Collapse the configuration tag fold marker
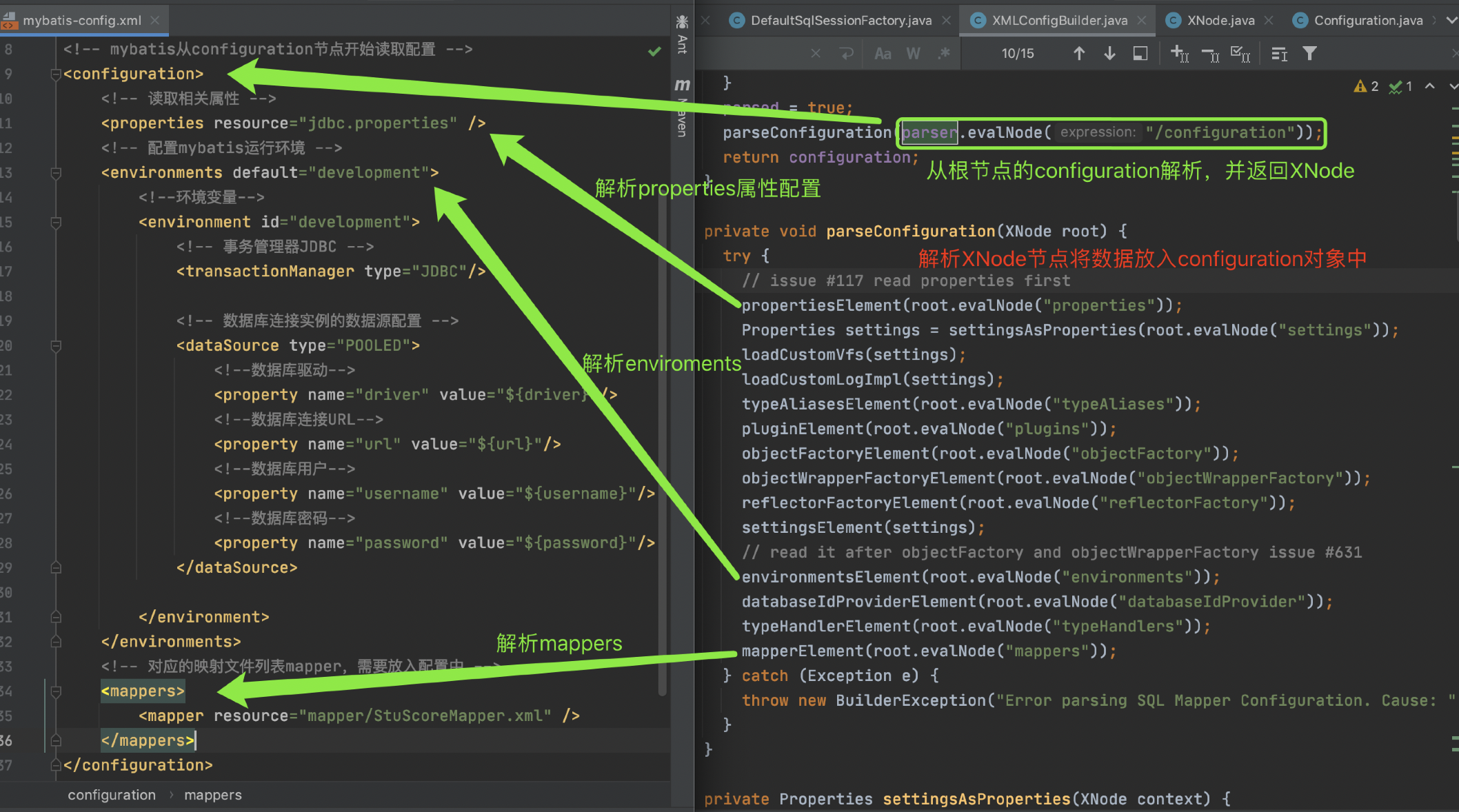1459x812 pixels. pos(56,74)
